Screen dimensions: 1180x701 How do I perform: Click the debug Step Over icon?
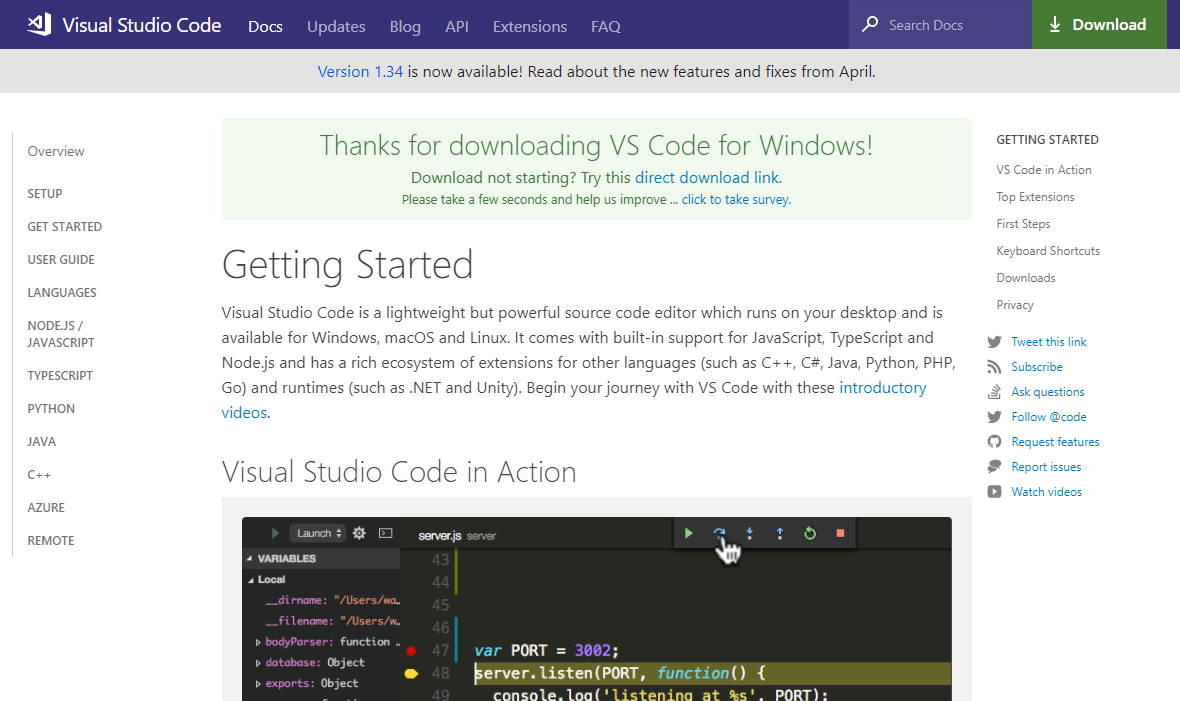click(719, 532)
